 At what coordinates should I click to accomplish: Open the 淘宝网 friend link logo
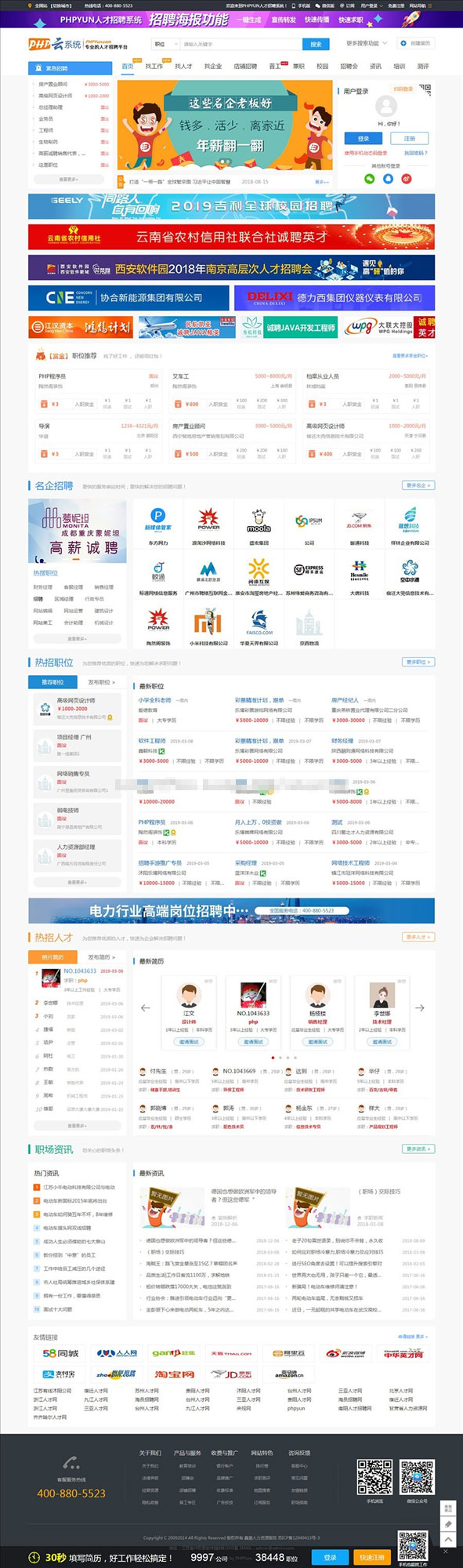[173, 1374]
